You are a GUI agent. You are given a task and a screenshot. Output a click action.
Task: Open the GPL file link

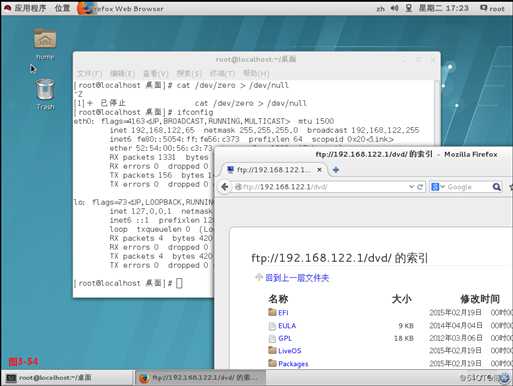[x=285, y=338]
